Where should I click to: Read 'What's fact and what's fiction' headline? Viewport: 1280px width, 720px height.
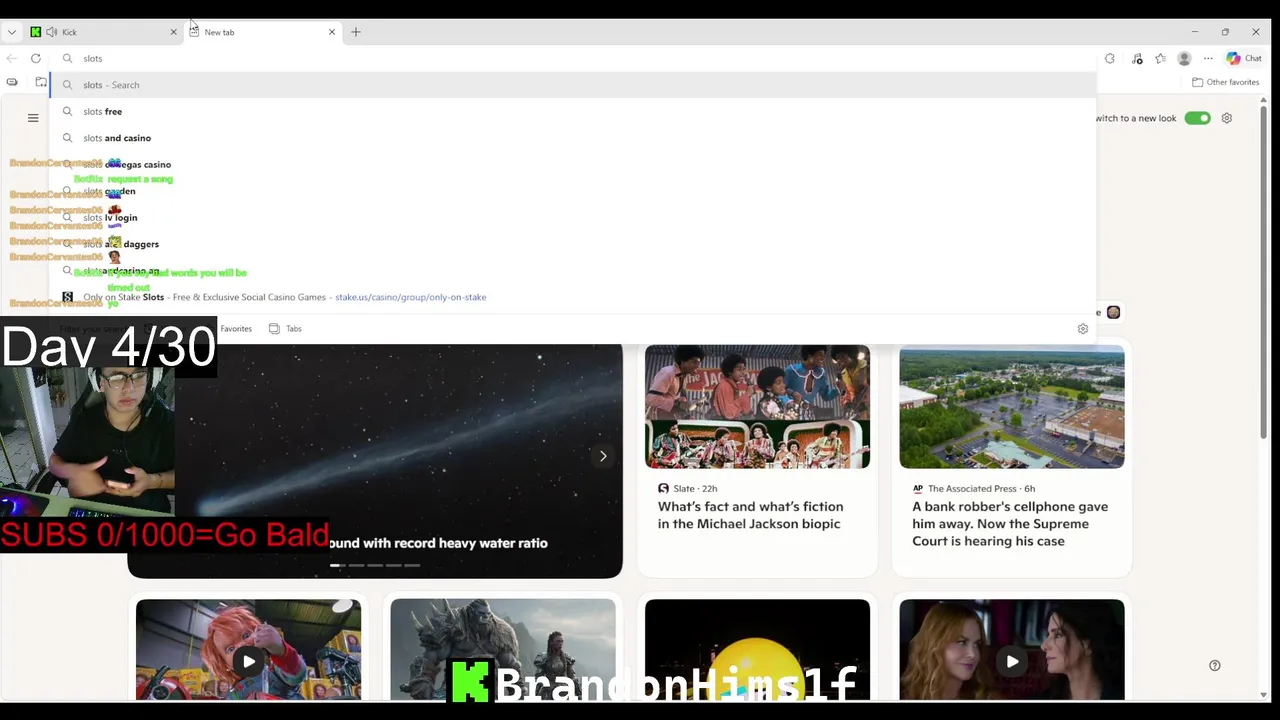(750, 515)
